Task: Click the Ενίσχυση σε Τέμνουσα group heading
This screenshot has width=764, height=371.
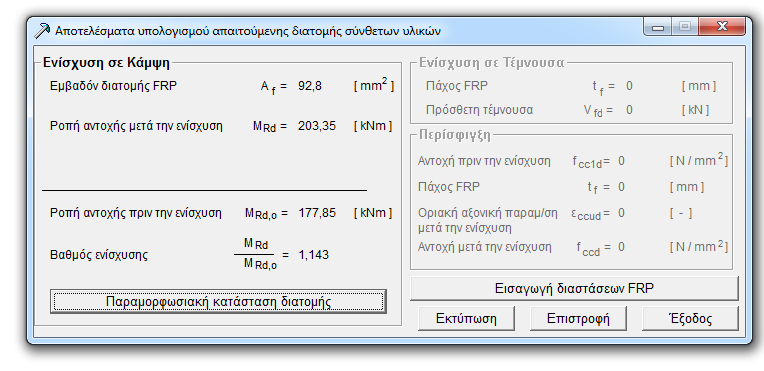Action: pos(492,62)
